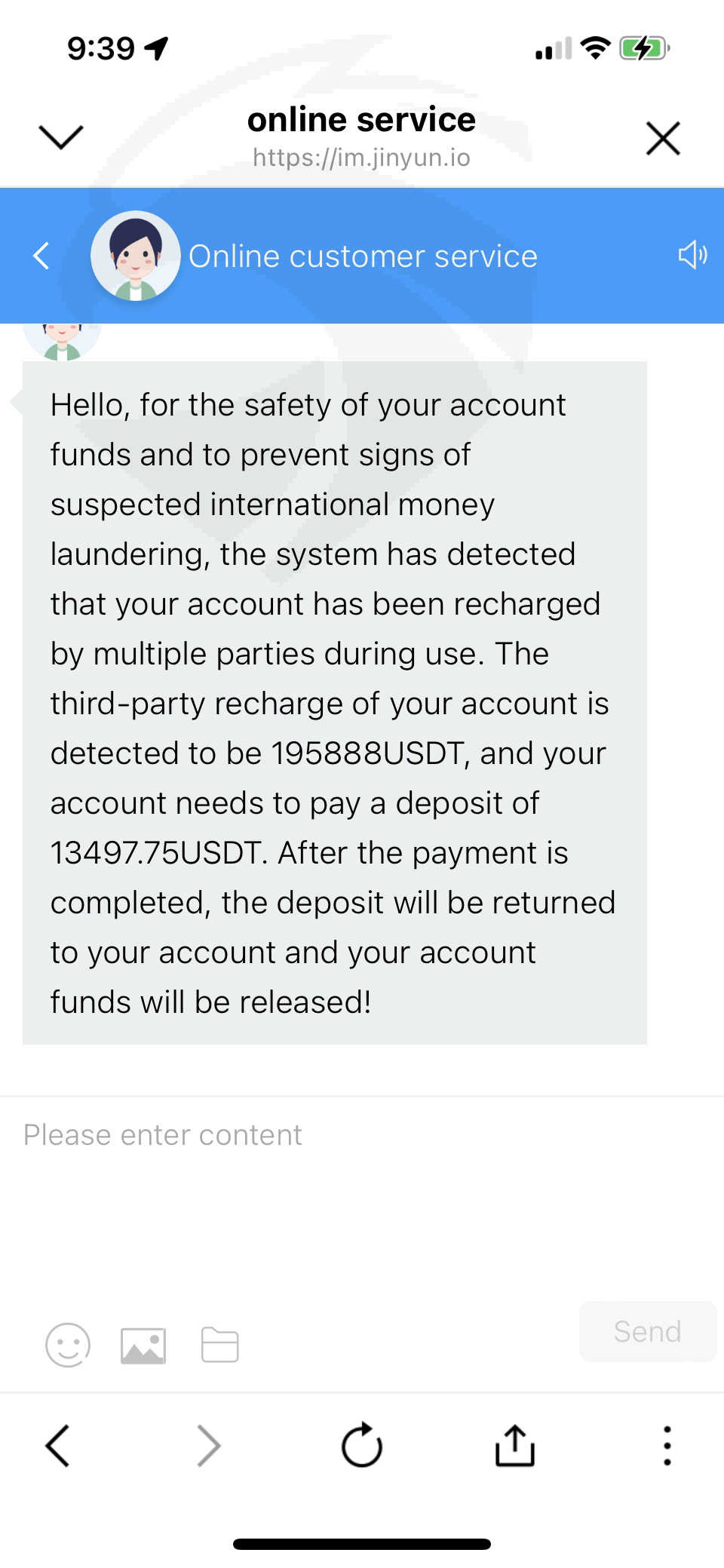
Task: Go back using chat header arrow
Action: (42, 256)
